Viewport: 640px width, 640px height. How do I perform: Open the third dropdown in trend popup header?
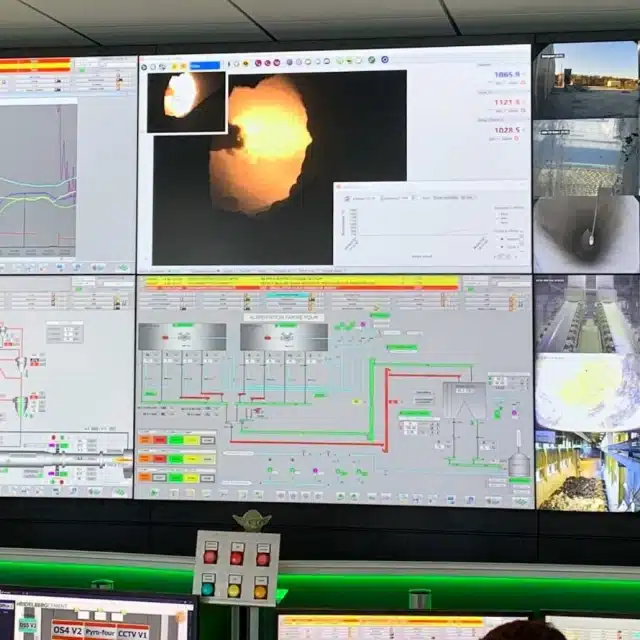[x=467, y=197]
